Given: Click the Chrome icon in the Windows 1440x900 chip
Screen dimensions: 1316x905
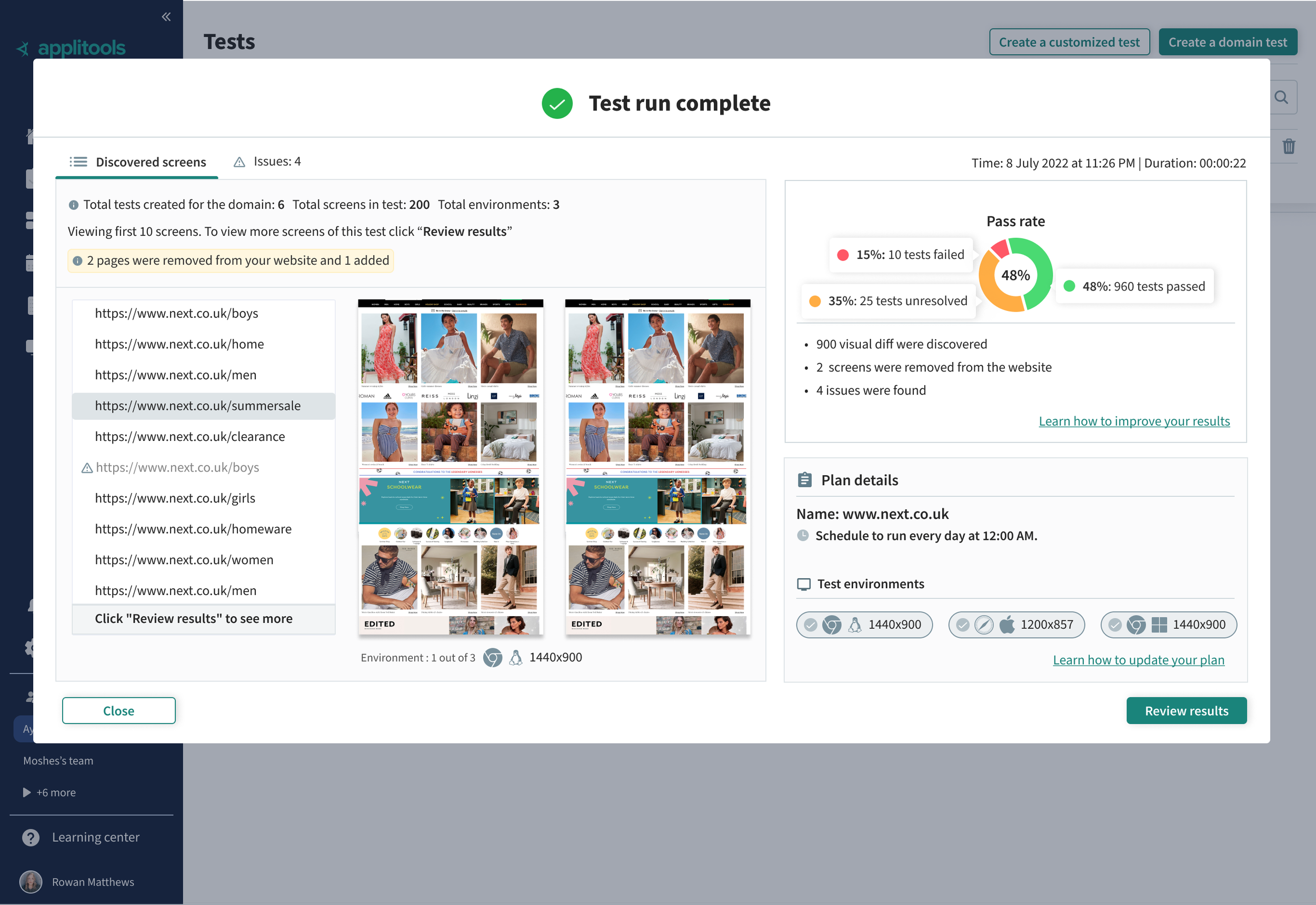Looking at the screenshot, I should tap(1135, 625).
